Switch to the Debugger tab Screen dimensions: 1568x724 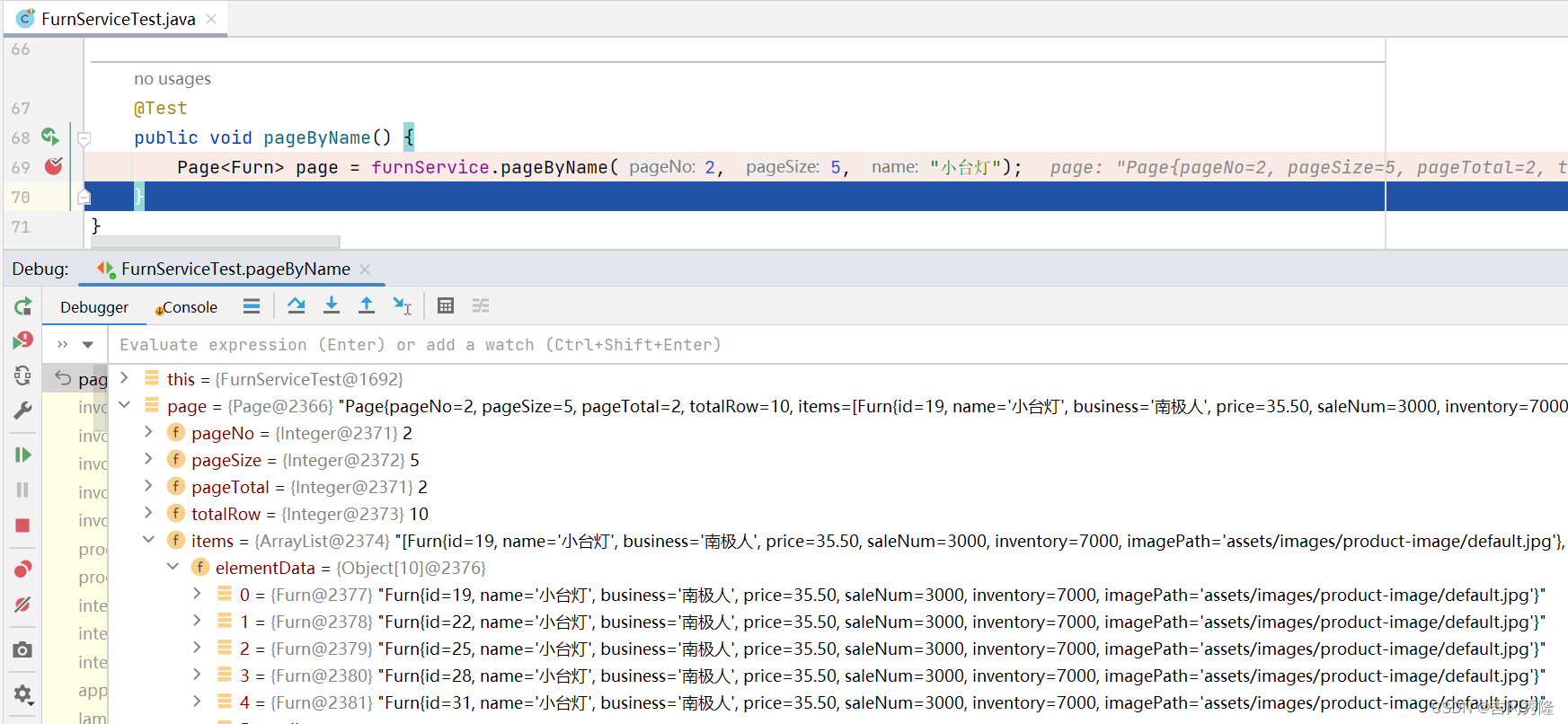pos(94,307)
